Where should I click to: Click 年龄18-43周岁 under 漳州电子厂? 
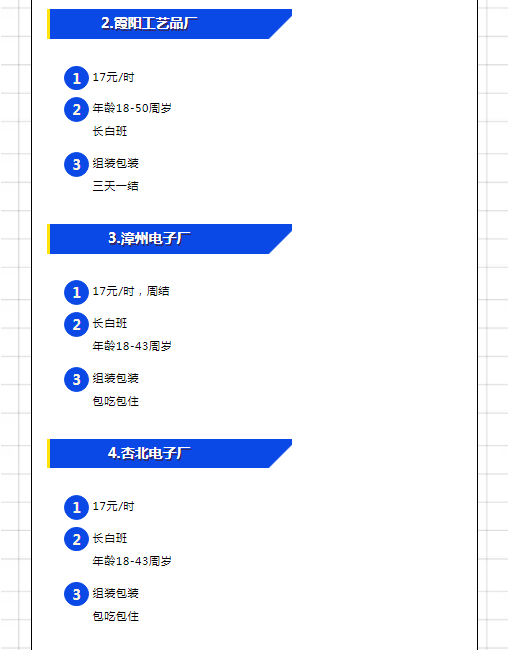tap(132, 346)
